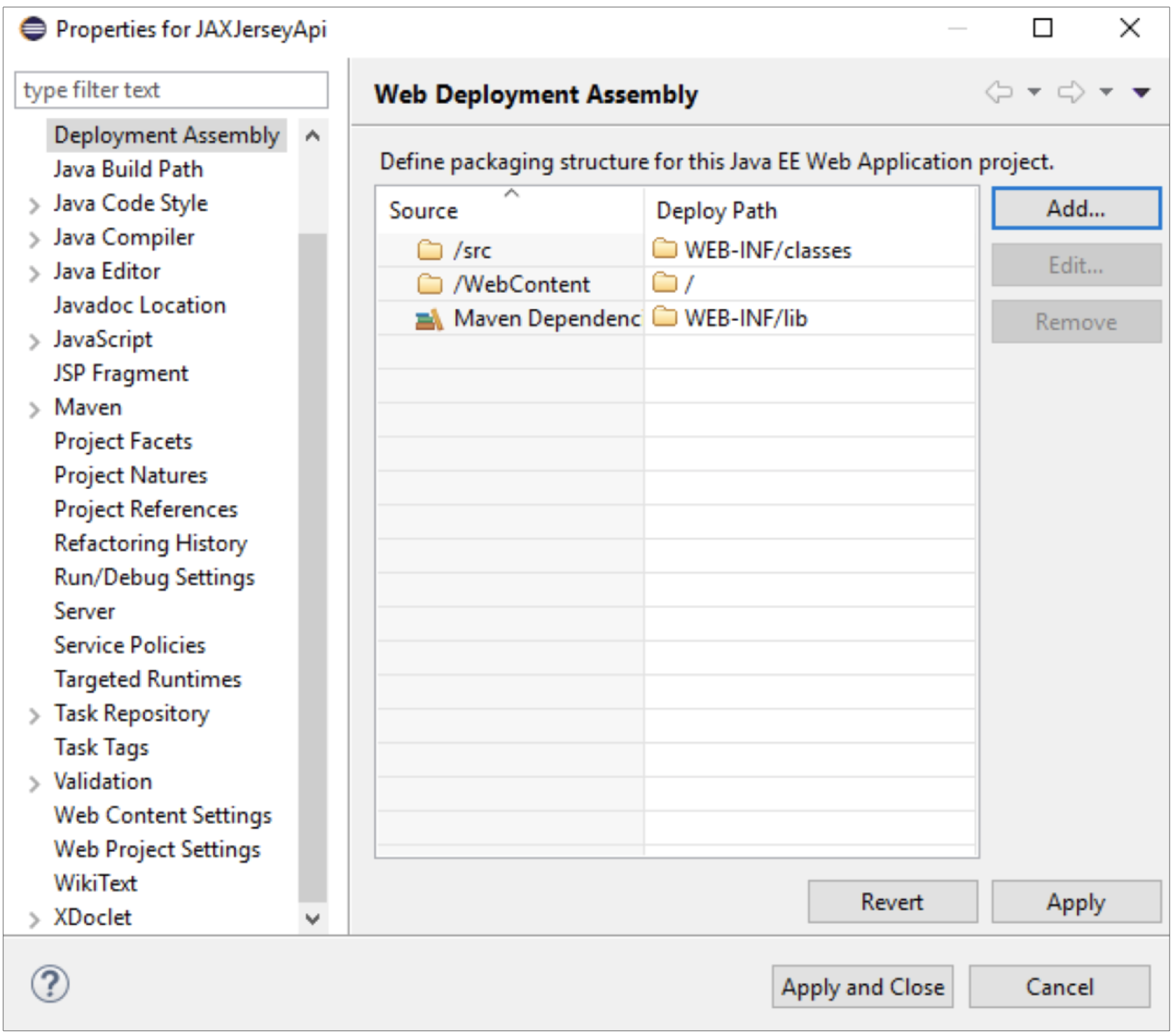The width and height of the screenshot is (1176, 1036).
Task: Click the Maven Dependencies library icon
Action: (430, 320)
